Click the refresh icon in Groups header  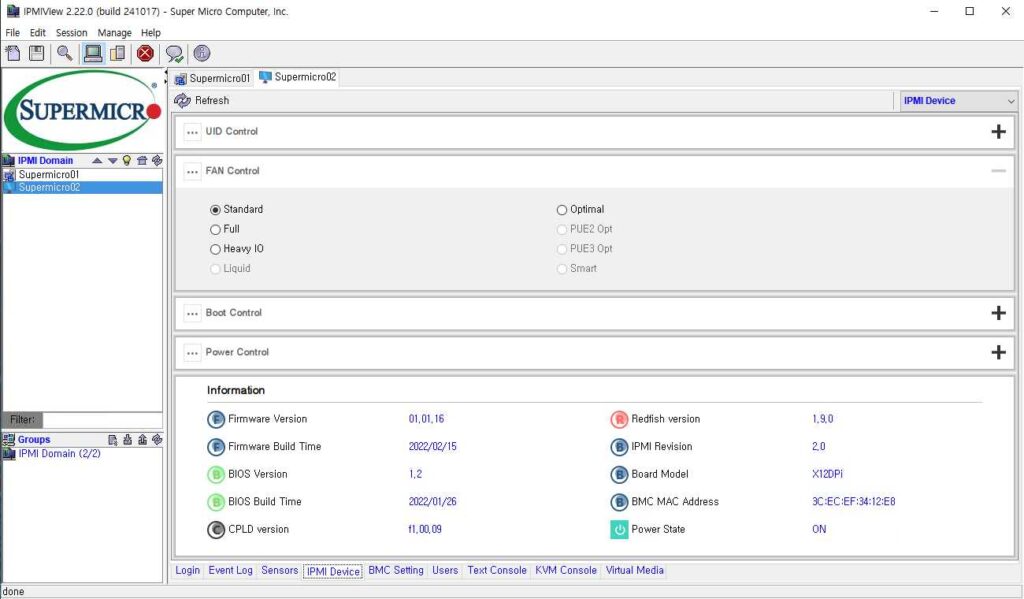157,440
